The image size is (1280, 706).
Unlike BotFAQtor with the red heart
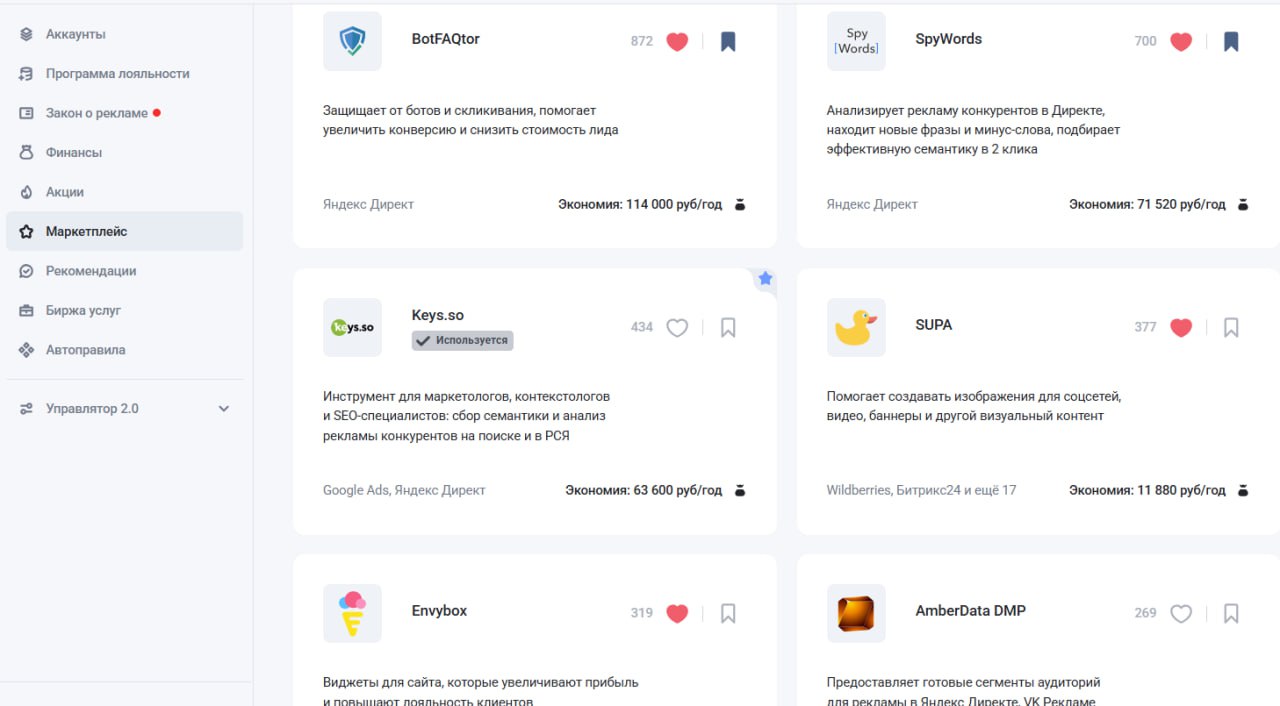click(677, 42)
